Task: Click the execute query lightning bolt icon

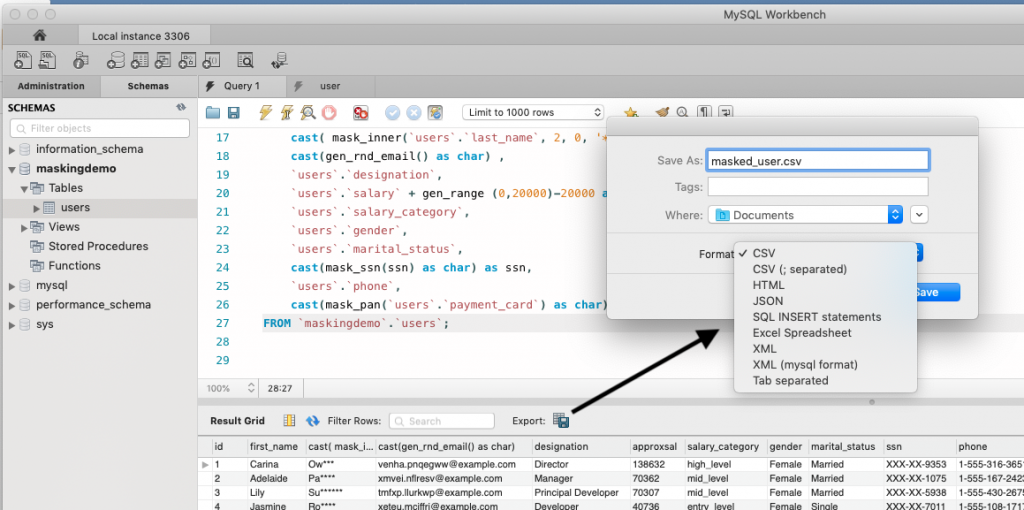Action: coord(266,113)
